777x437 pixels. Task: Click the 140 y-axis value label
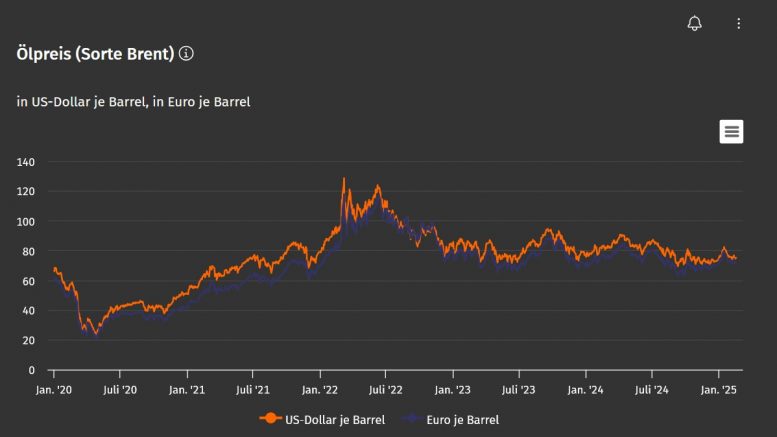26,161
